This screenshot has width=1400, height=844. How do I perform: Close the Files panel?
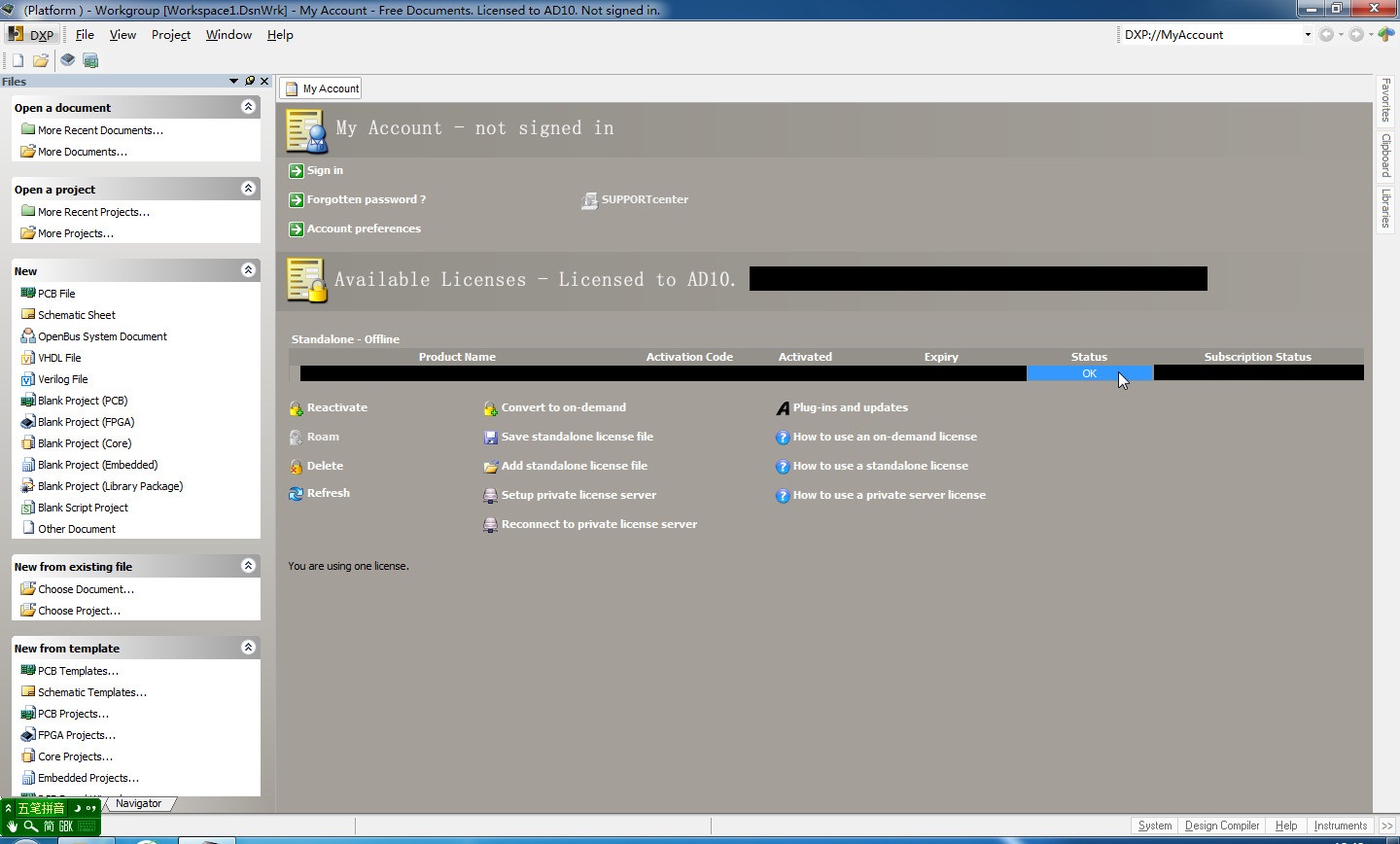point(264,81)
